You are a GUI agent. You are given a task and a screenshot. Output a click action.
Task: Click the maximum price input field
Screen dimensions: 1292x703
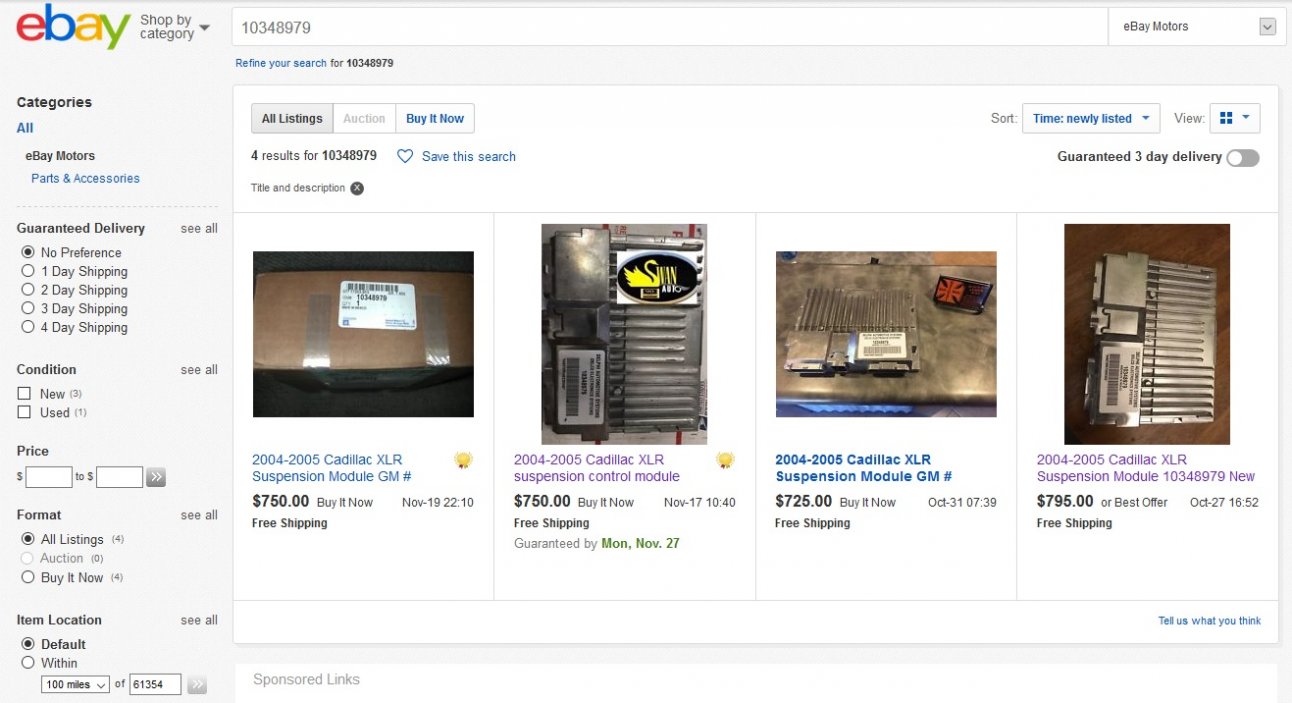tap(120, 478)
